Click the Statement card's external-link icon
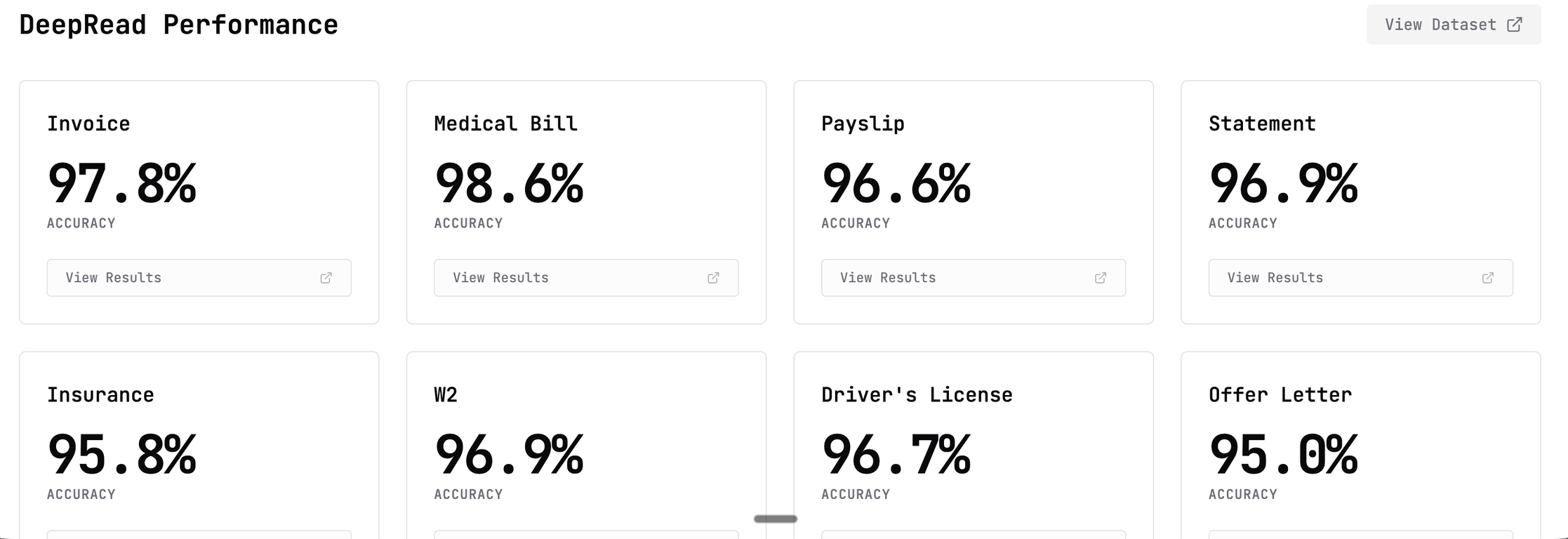This screenshot has height=539, width=1568. (1487, 278)
